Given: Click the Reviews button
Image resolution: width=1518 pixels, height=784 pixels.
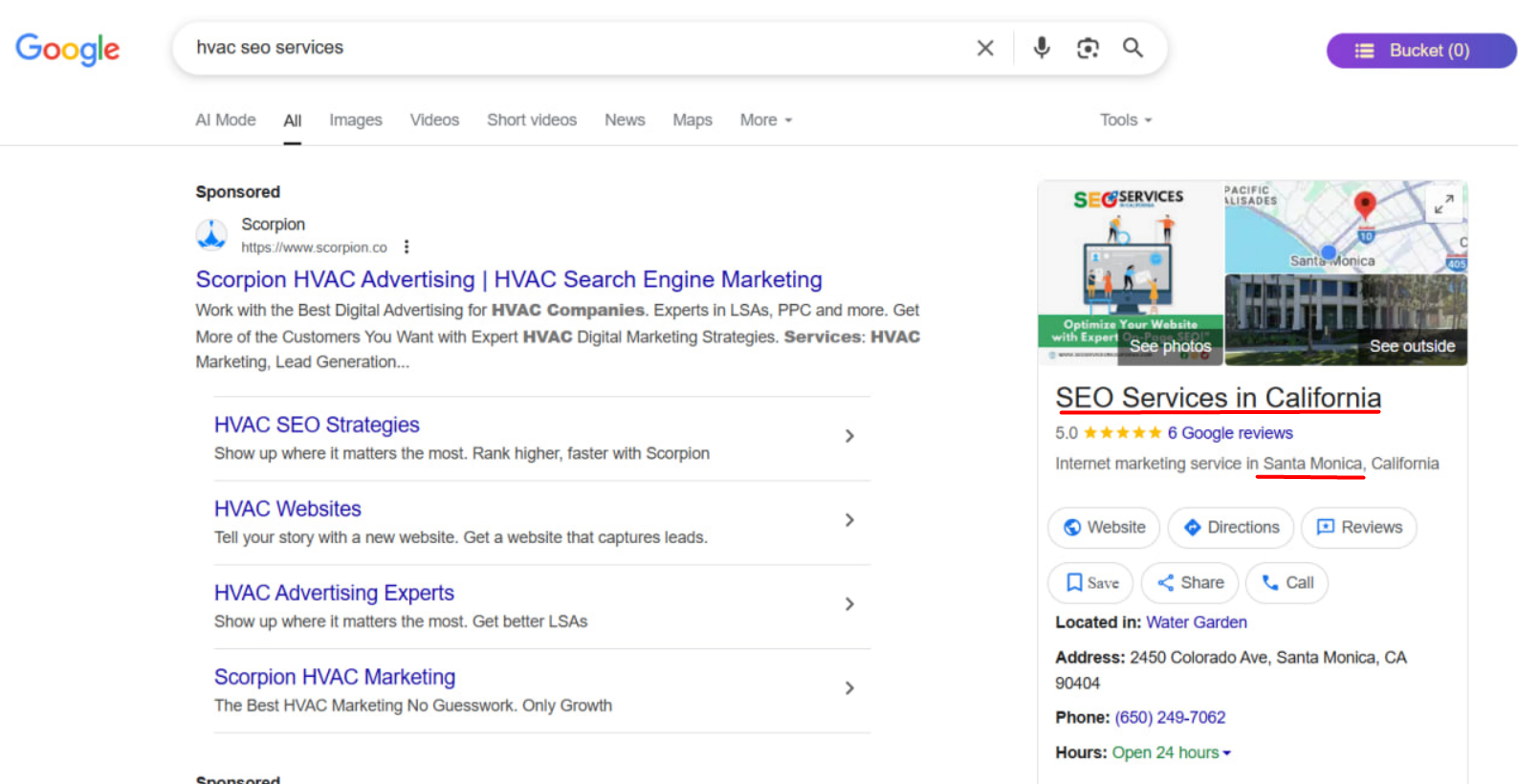Looking at the screenshot, I should [x=1359, y=528].
